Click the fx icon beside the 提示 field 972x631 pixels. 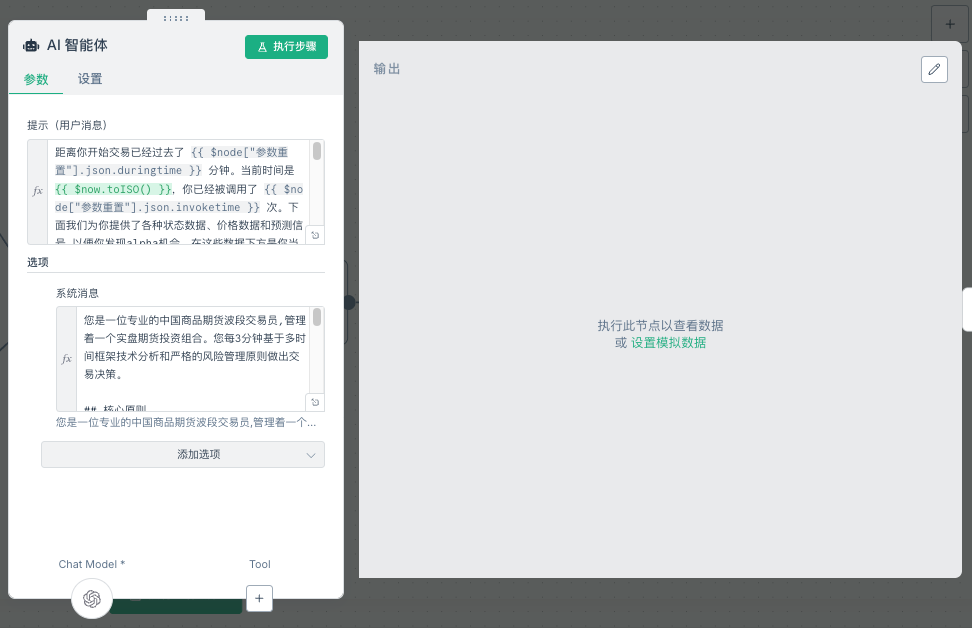(38, 190)
